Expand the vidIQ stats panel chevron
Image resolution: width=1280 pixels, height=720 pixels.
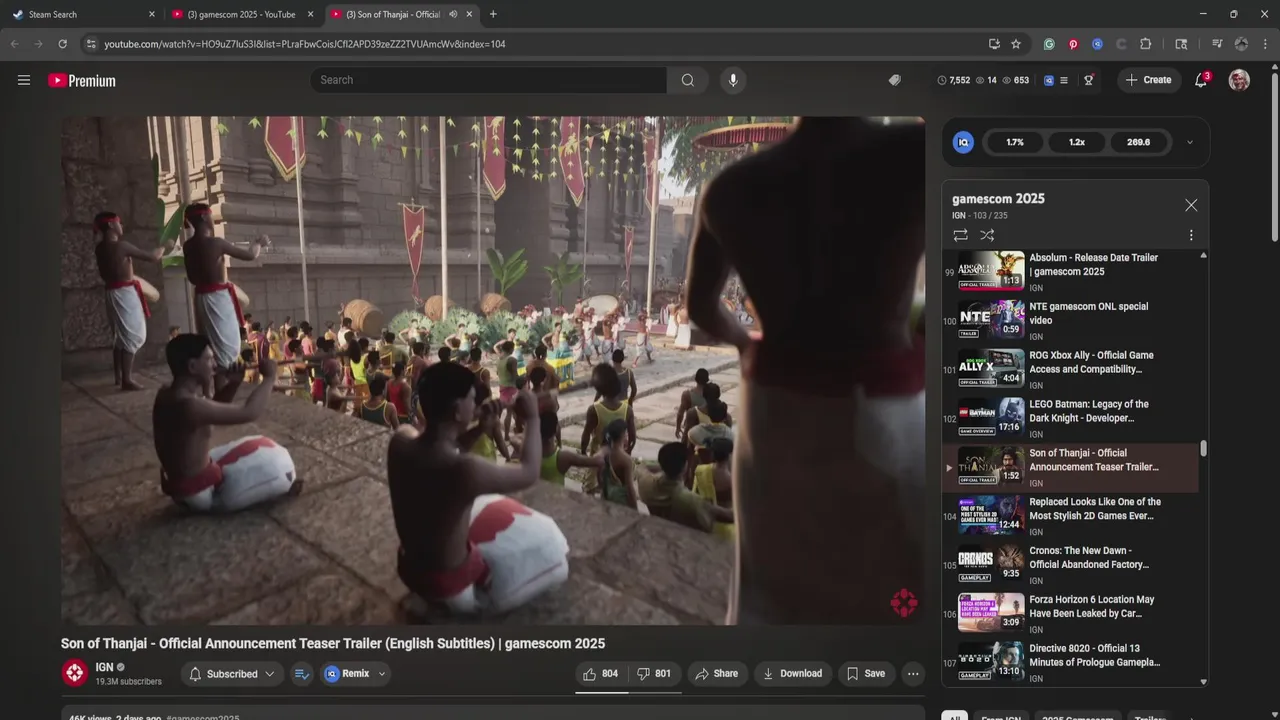click(x=1190, y=142)
